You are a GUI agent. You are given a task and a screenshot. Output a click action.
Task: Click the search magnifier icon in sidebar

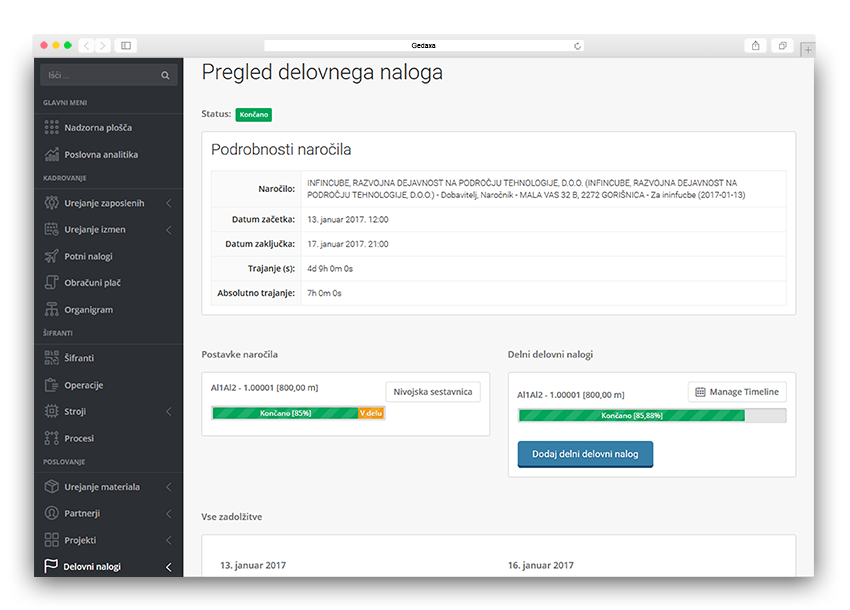[165, 75]
